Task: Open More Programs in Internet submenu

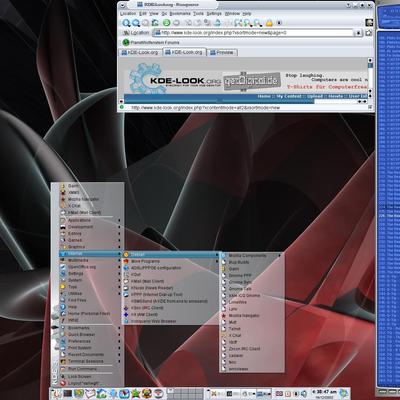Action: click(171, 261)
